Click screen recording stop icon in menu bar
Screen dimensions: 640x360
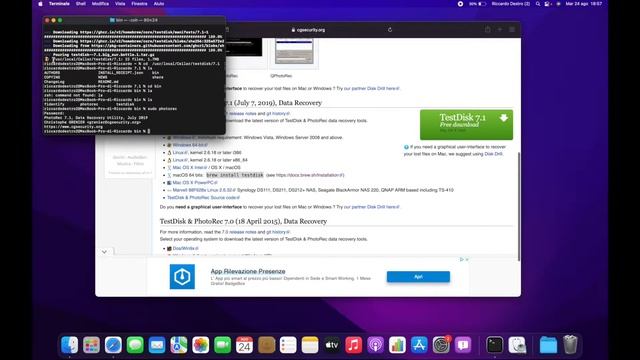[x=460, y=4]
